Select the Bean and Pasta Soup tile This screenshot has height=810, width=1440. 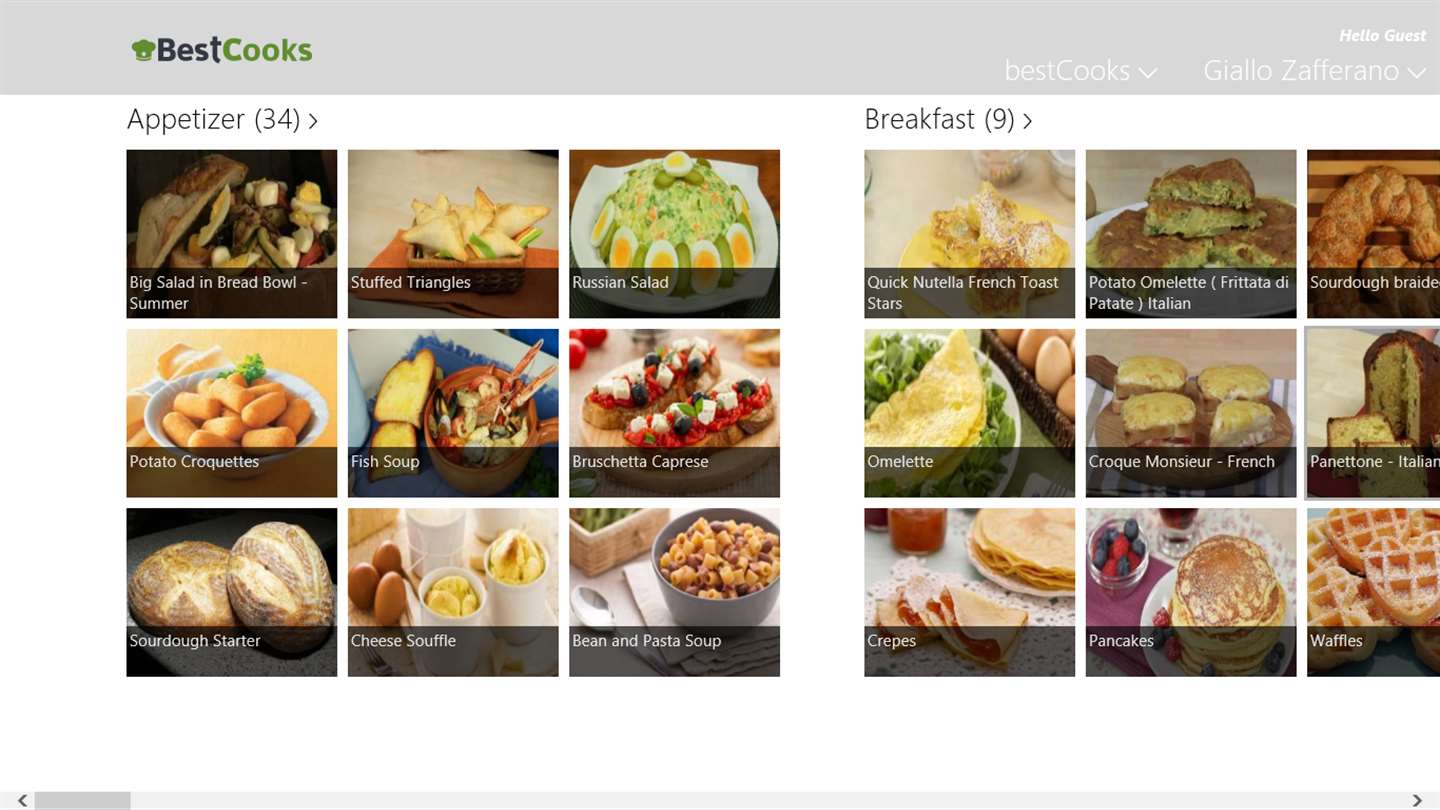674,592
